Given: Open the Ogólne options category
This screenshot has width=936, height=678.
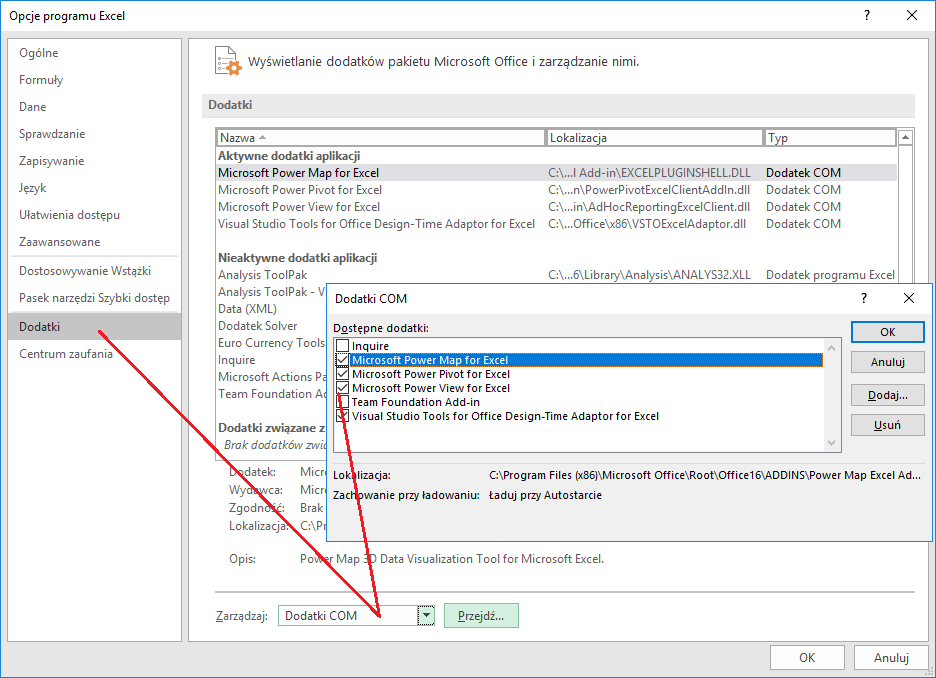Looking at the screenshot, I should coord(94,53).
